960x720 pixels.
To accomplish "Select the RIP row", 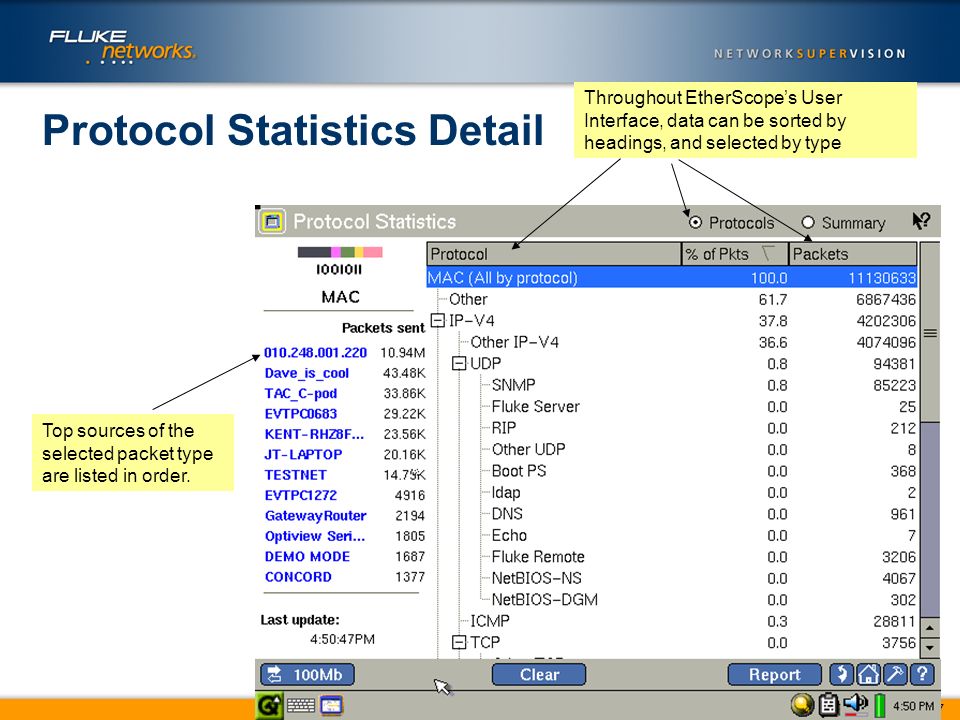I will coord(672,428).
